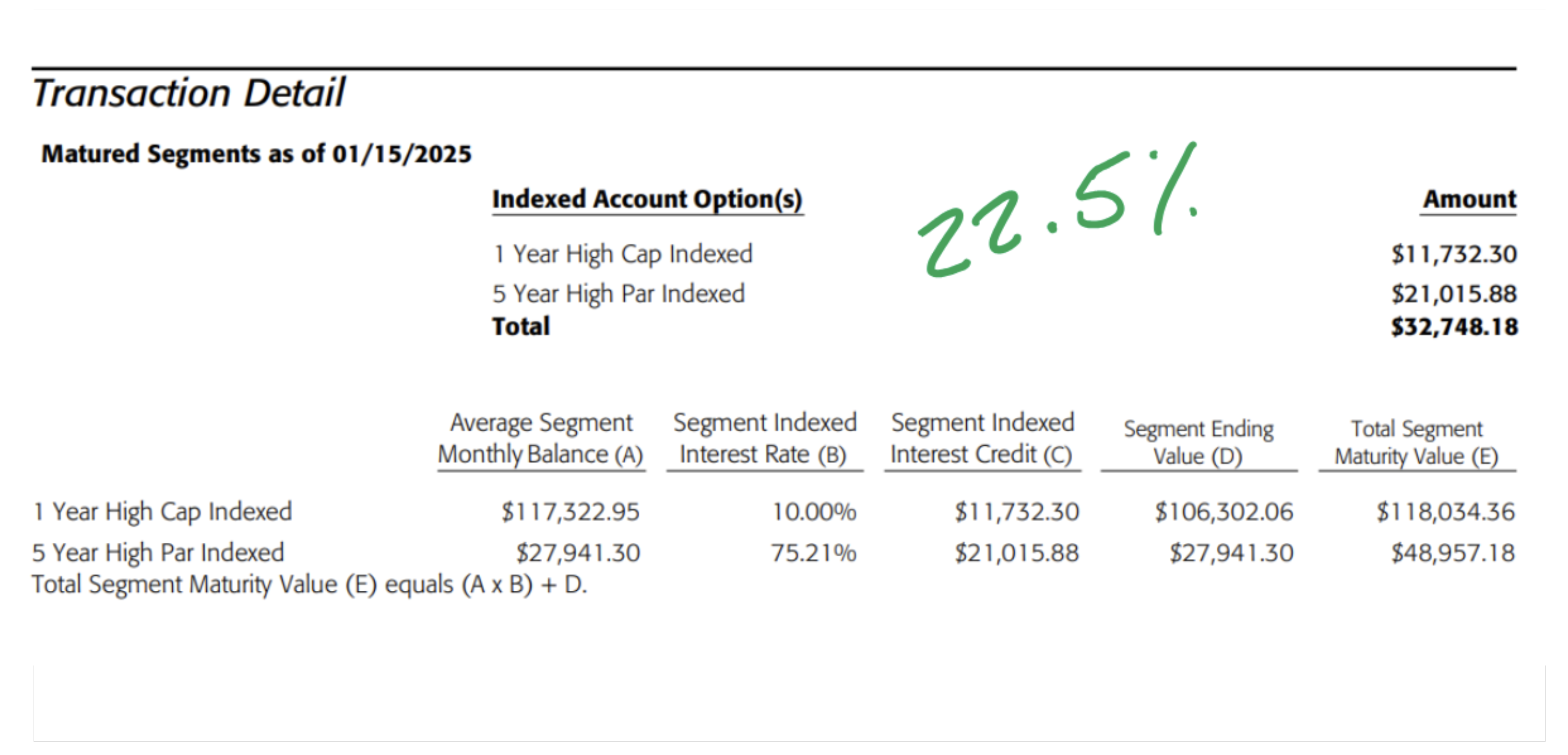
Task: Click the maturity value formula footnote
Action: click(x=309, y=584)
